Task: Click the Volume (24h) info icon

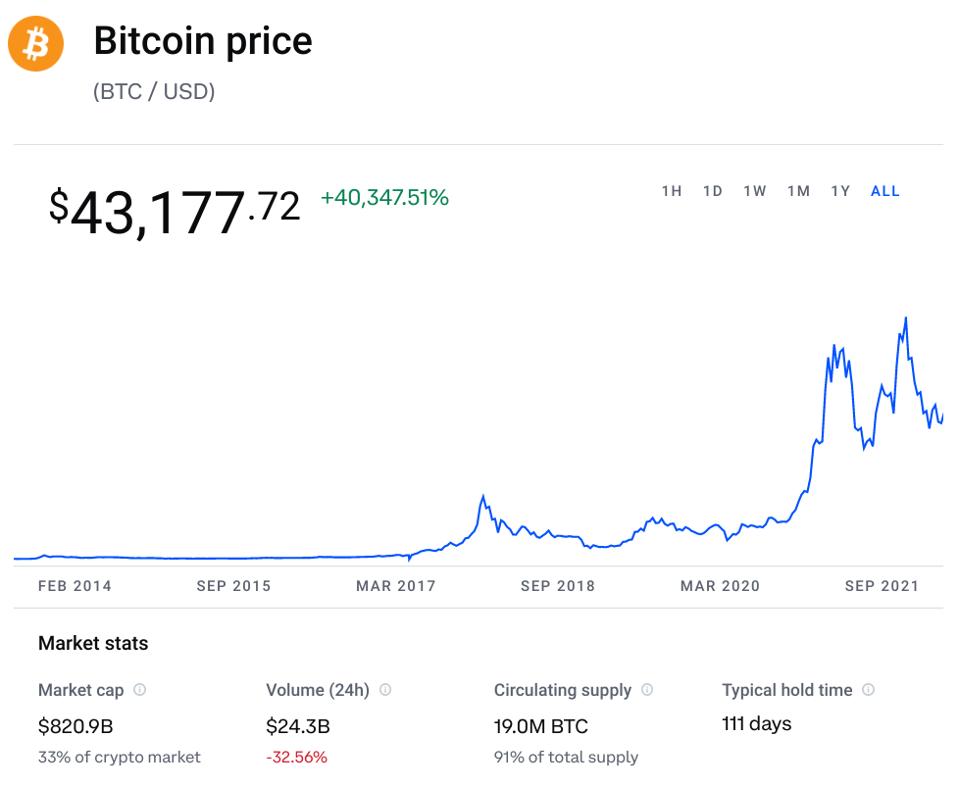Action: tap(386, 690)
